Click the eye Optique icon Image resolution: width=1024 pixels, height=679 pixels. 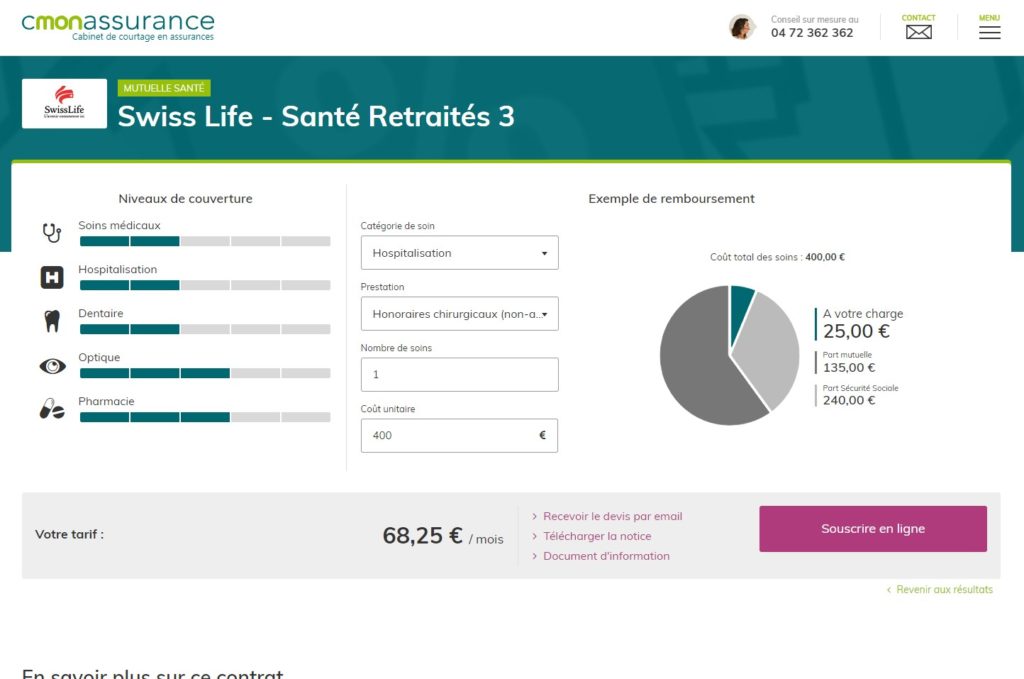pos(52,366)
